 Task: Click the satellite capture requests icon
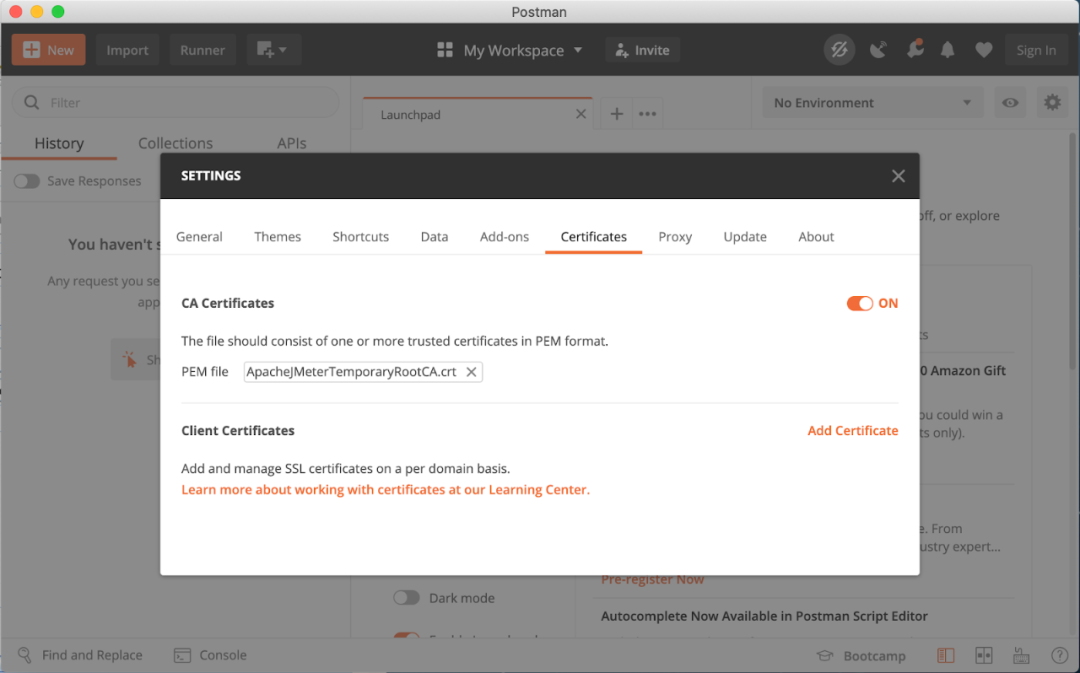tap(878, 50)
